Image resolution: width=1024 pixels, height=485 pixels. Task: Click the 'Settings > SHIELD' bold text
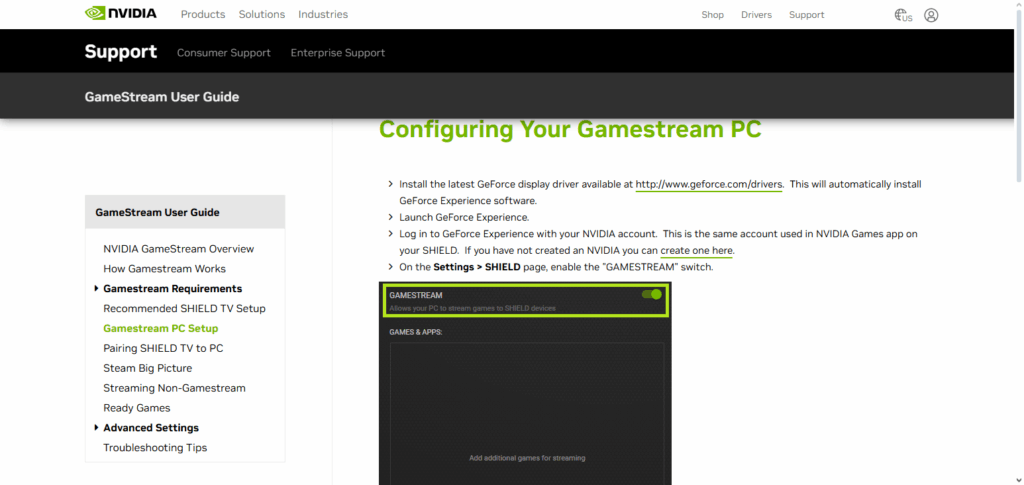[x=477, y=267]
